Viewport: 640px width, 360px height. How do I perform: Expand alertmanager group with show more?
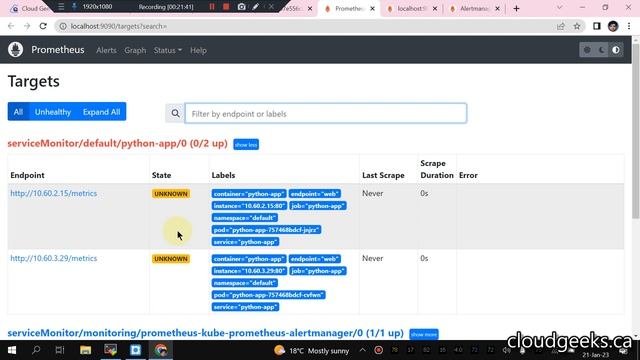click(x=424, y=334)
